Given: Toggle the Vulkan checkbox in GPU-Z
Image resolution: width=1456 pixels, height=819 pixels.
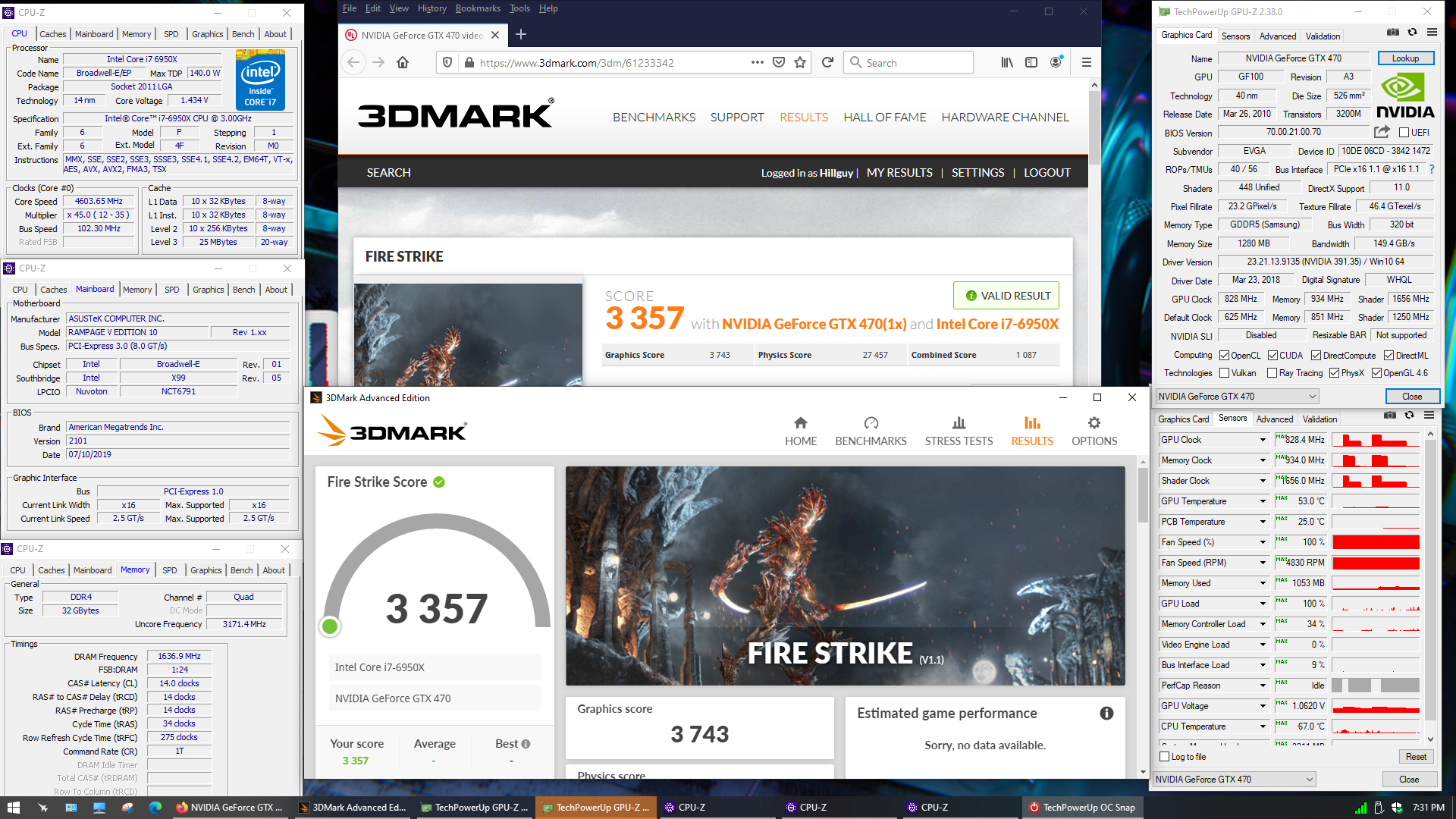Looking at the screenshot, I should pyautogui.click(x=1224, y=373).
